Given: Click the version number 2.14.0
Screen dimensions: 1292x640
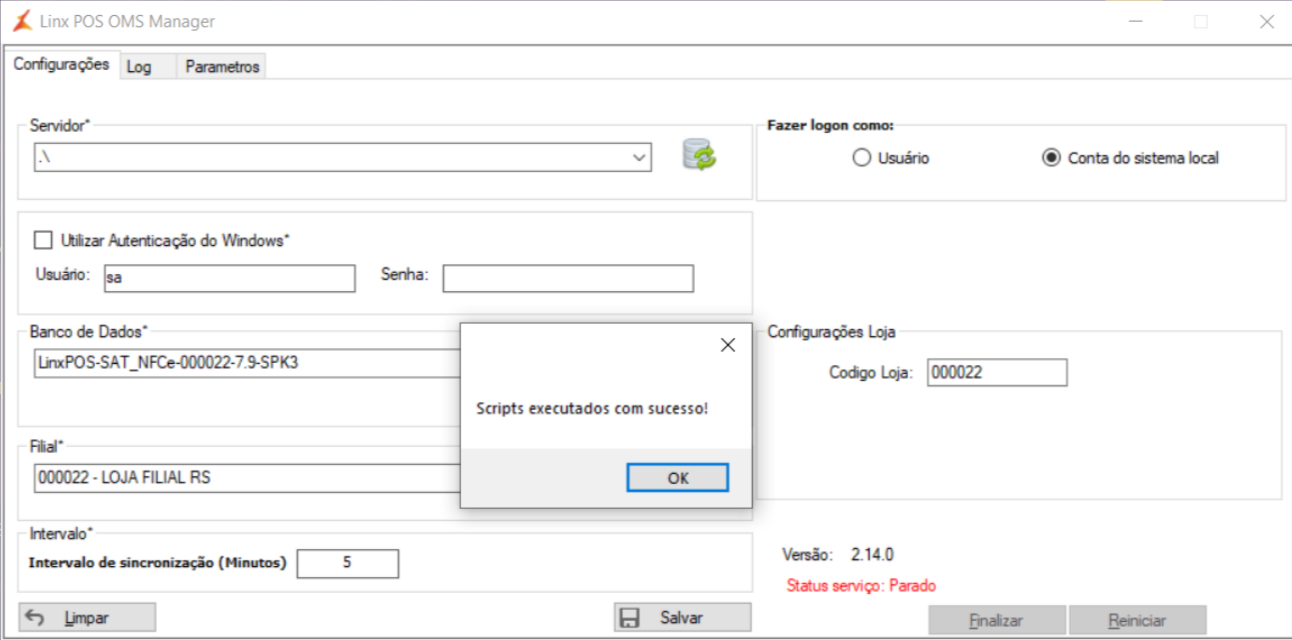Looking at the screenshot, I should tap(872, 554).
